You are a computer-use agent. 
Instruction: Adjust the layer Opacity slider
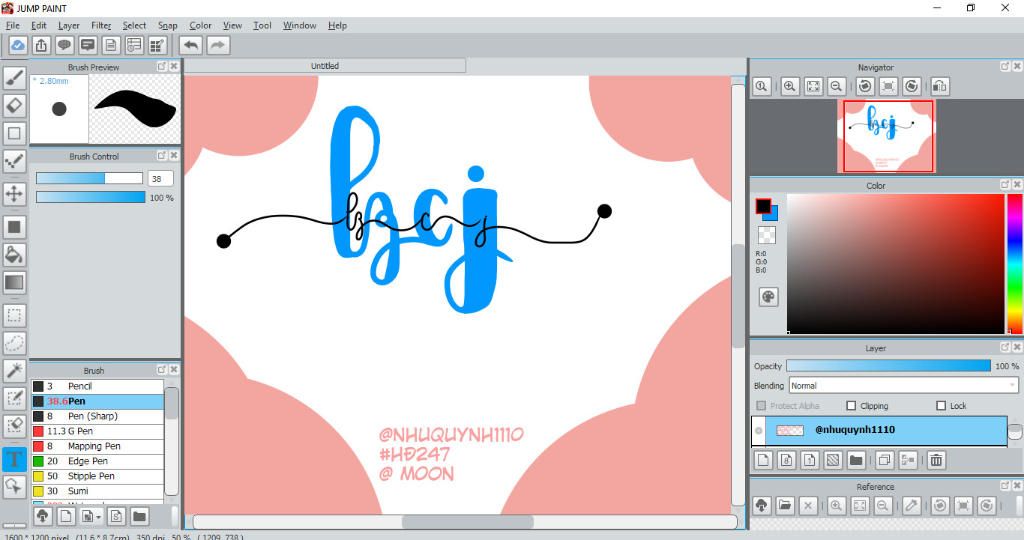888,366
